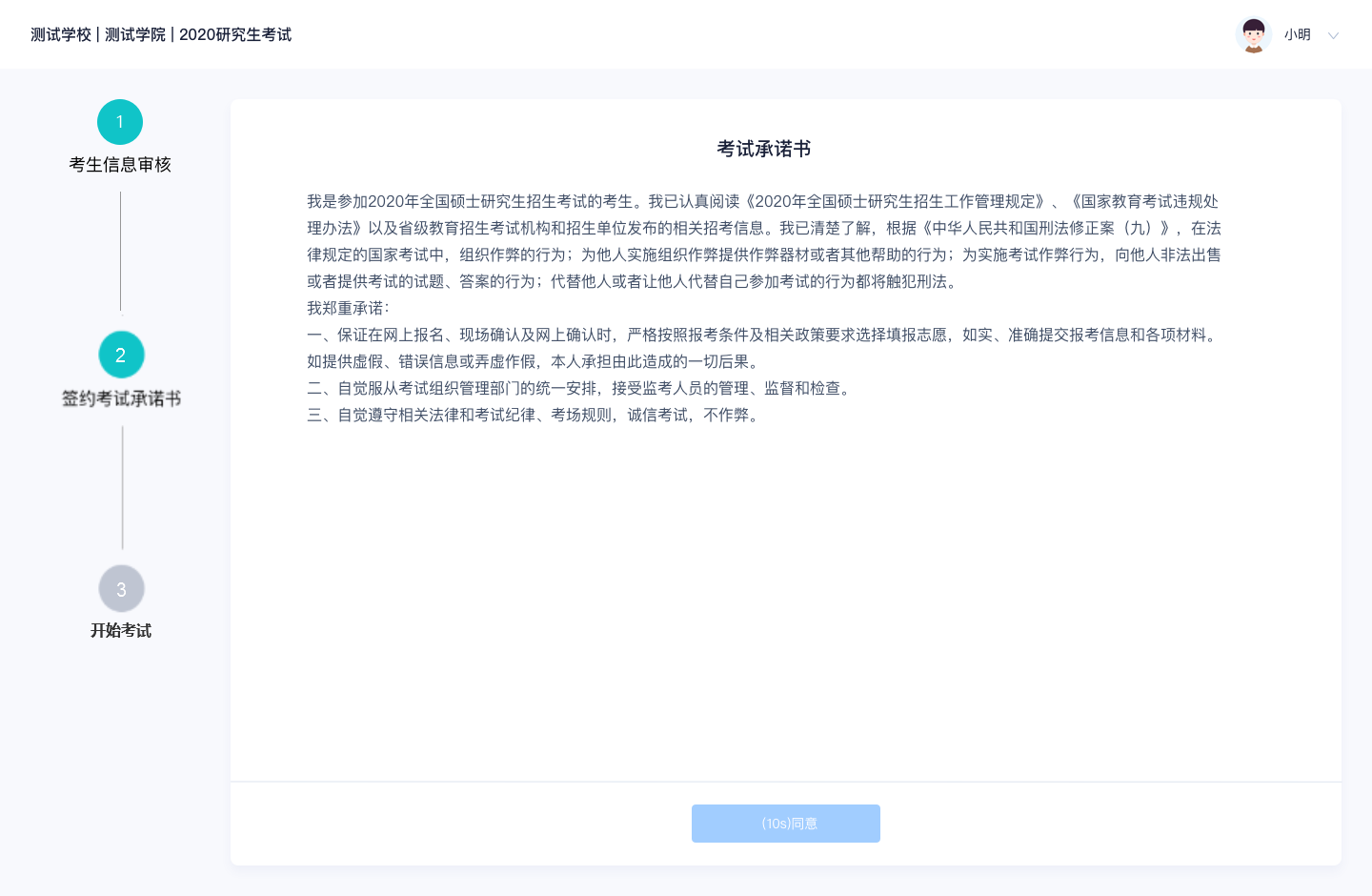Click the third commitment 三、自觉遵守相关法律
This screenshot has height=896, width=1372.
pyautogui.click(x=534, y=415)
